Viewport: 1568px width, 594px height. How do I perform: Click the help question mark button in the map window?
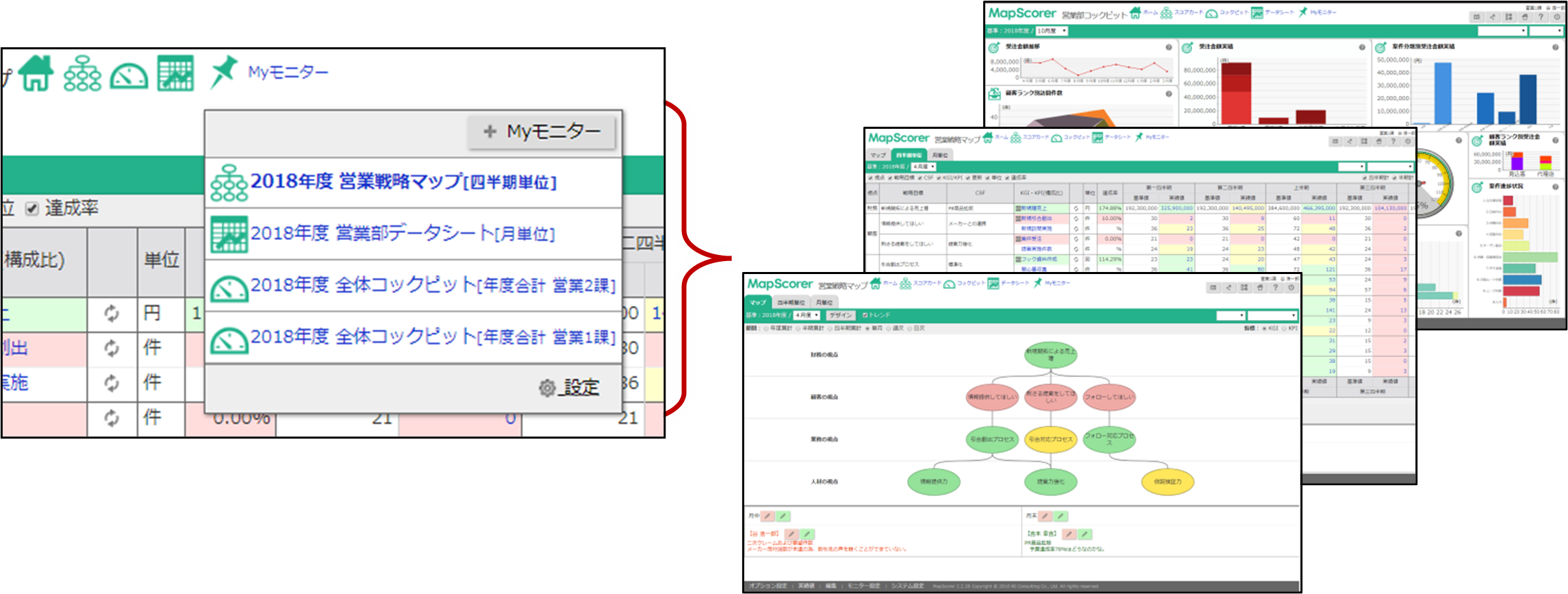(x=1276, y=288)
